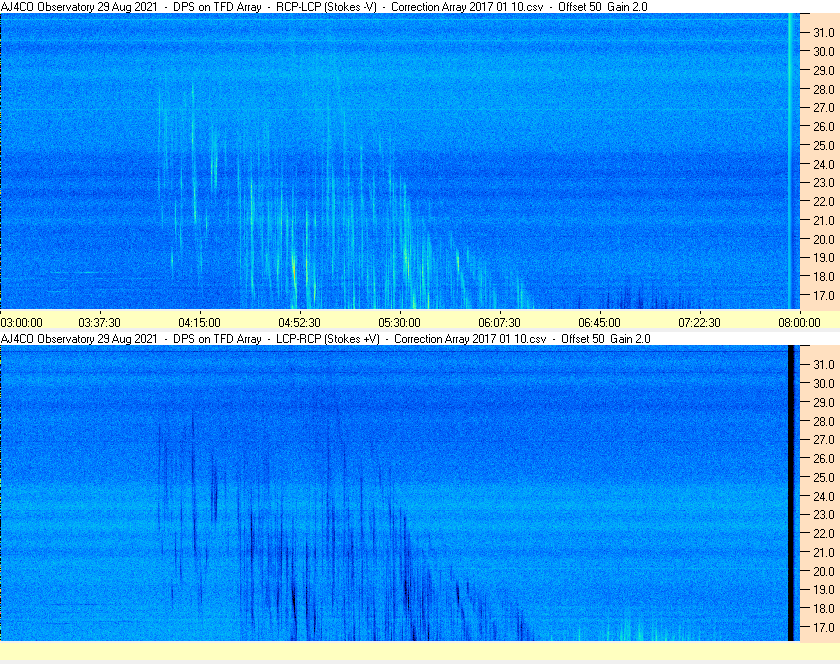Click the 27.0 frequency label on Stokes +V plot

(x=824, y=439)
